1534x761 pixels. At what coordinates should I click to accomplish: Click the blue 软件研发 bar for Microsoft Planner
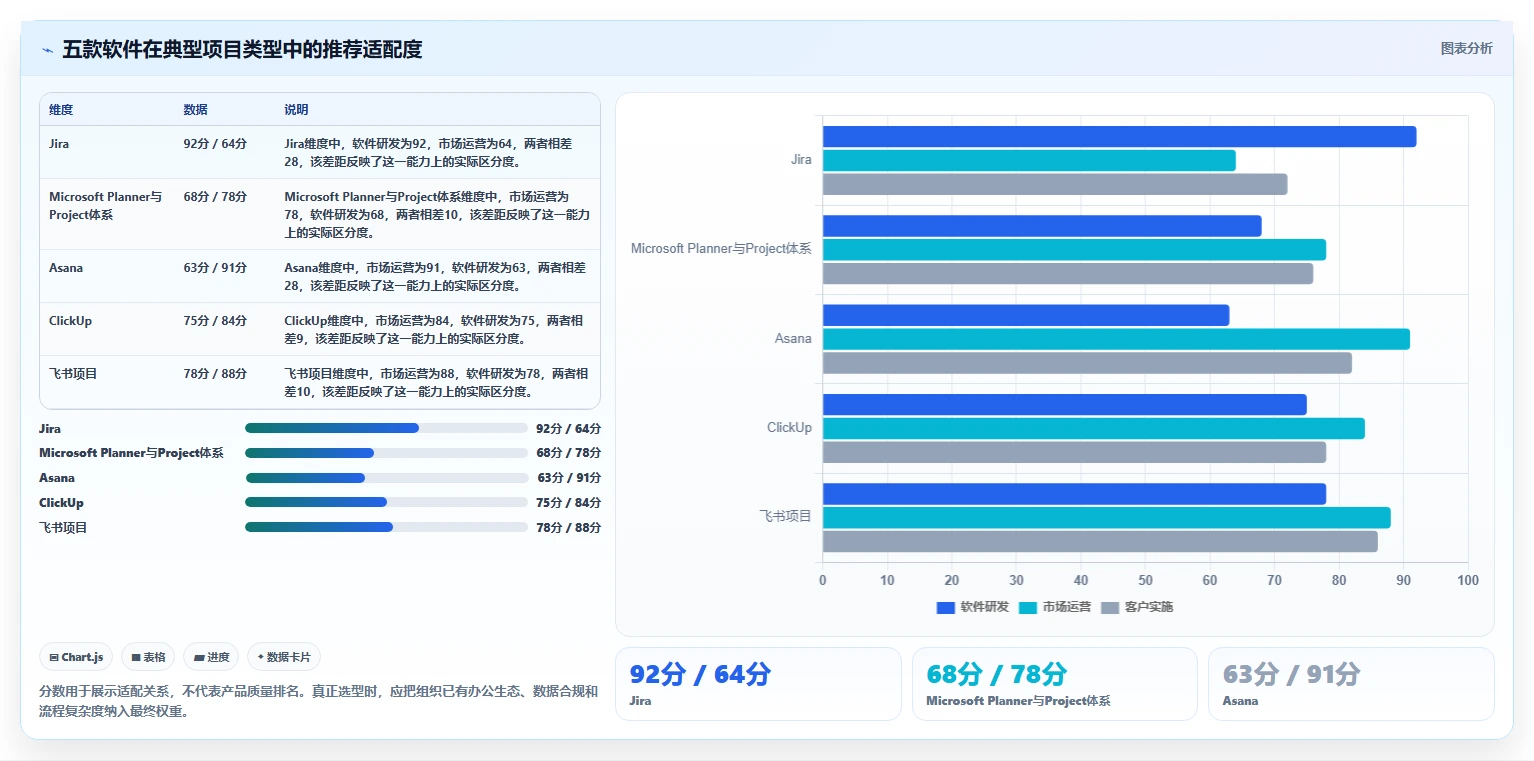[1042, 226]
